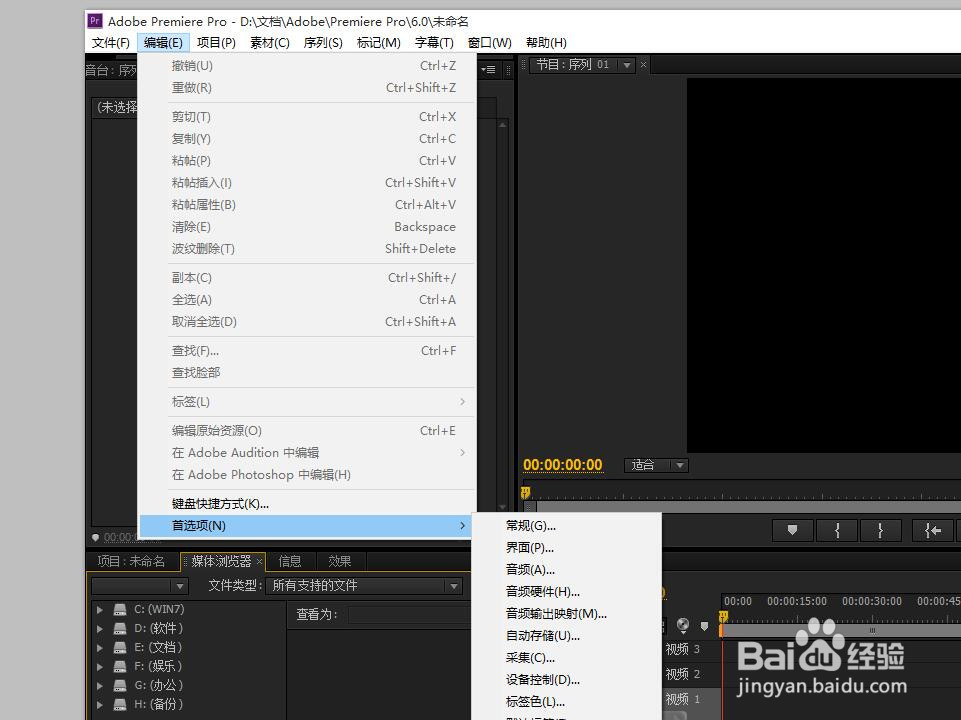Switch to the 项目: 未命名 tab
The image size is (961, 720).
[131, 561]
